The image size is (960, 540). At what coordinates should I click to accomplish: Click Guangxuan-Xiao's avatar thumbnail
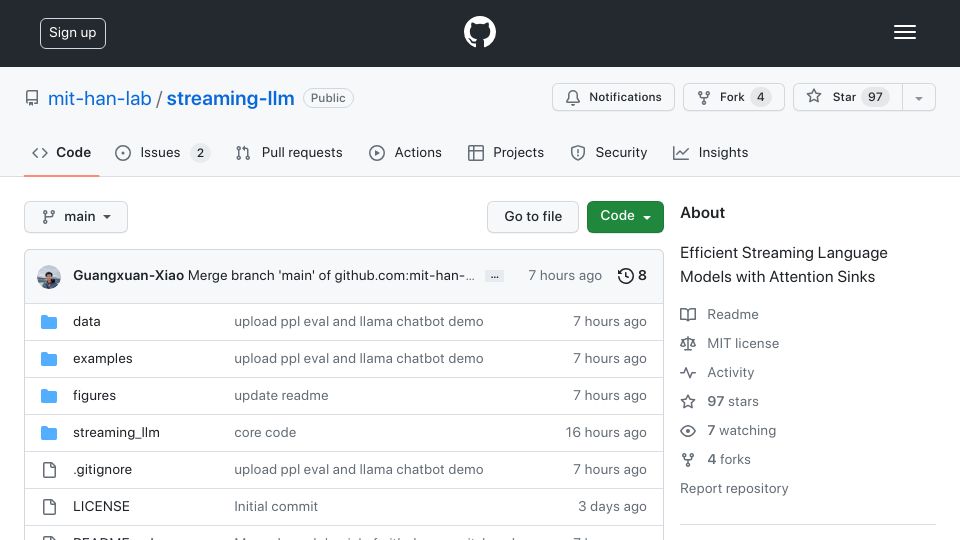pos(49,277)
